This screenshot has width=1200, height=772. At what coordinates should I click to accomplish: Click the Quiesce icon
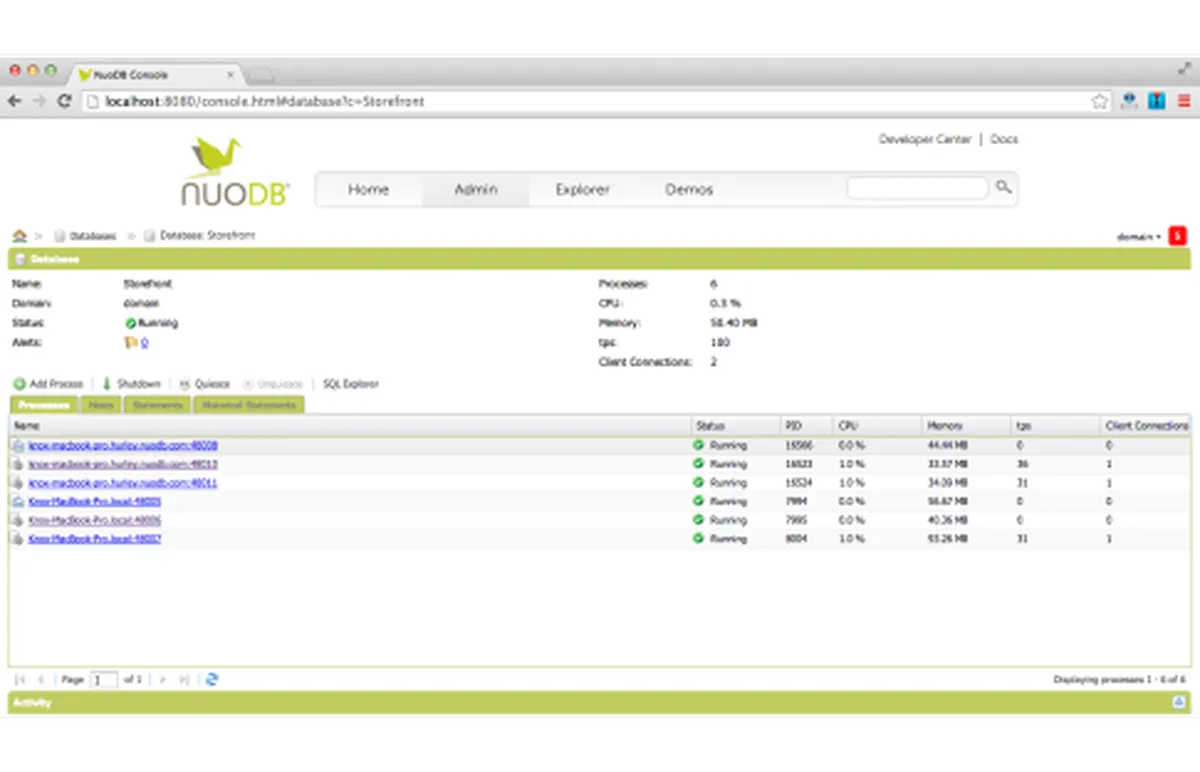pos(184,384)
